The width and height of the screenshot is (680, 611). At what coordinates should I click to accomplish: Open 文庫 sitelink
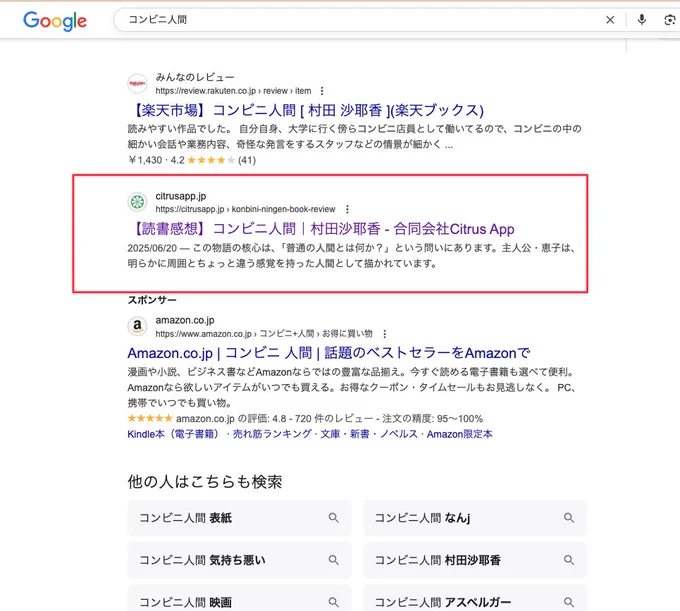(x=330, y=434)
